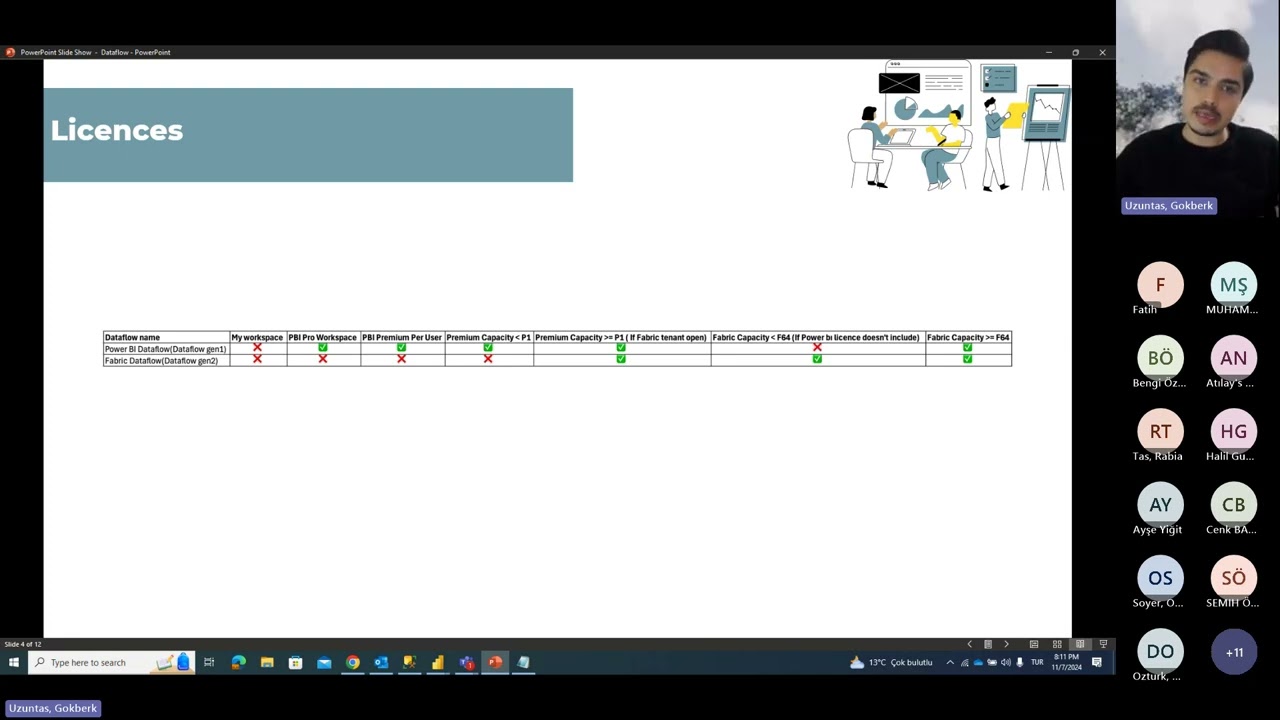The image size is (1280, 720).
Task: Switch to Slide Sorter view
Action: tap(1057, 644)
